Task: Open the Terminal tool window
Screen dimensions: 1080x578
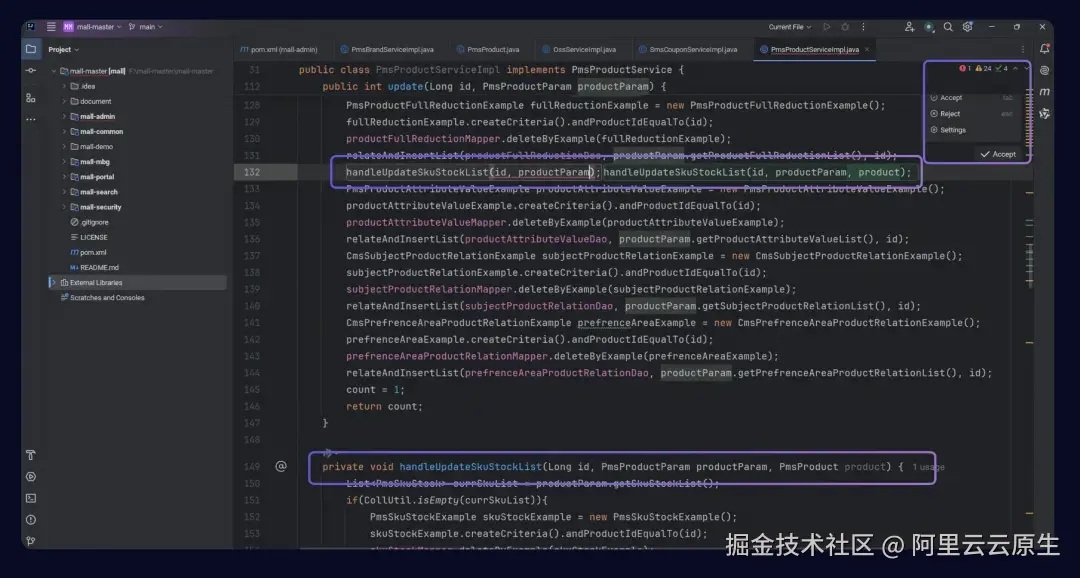Action: (30, 498)
